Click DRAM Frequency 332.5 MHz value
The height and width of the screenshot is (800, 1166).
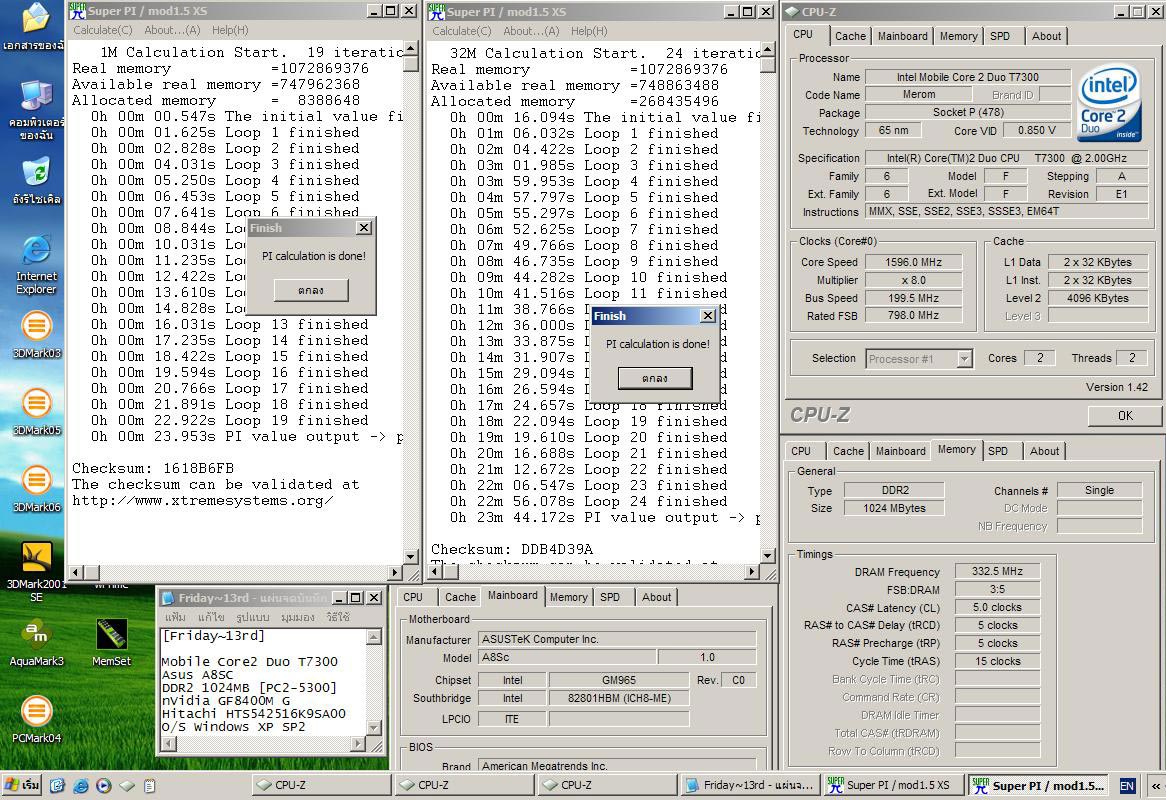997,572
